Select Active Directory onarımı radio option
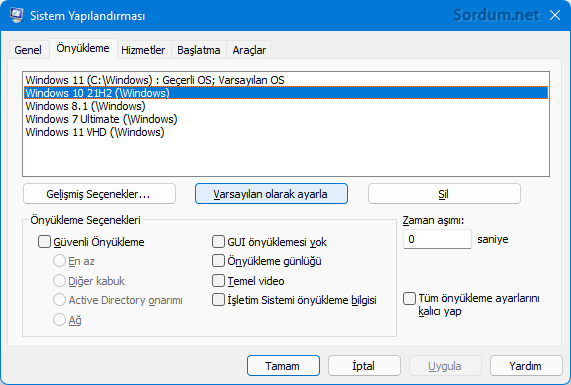The height and width of the screenshot is (385, 571). [x=59, y=300]
